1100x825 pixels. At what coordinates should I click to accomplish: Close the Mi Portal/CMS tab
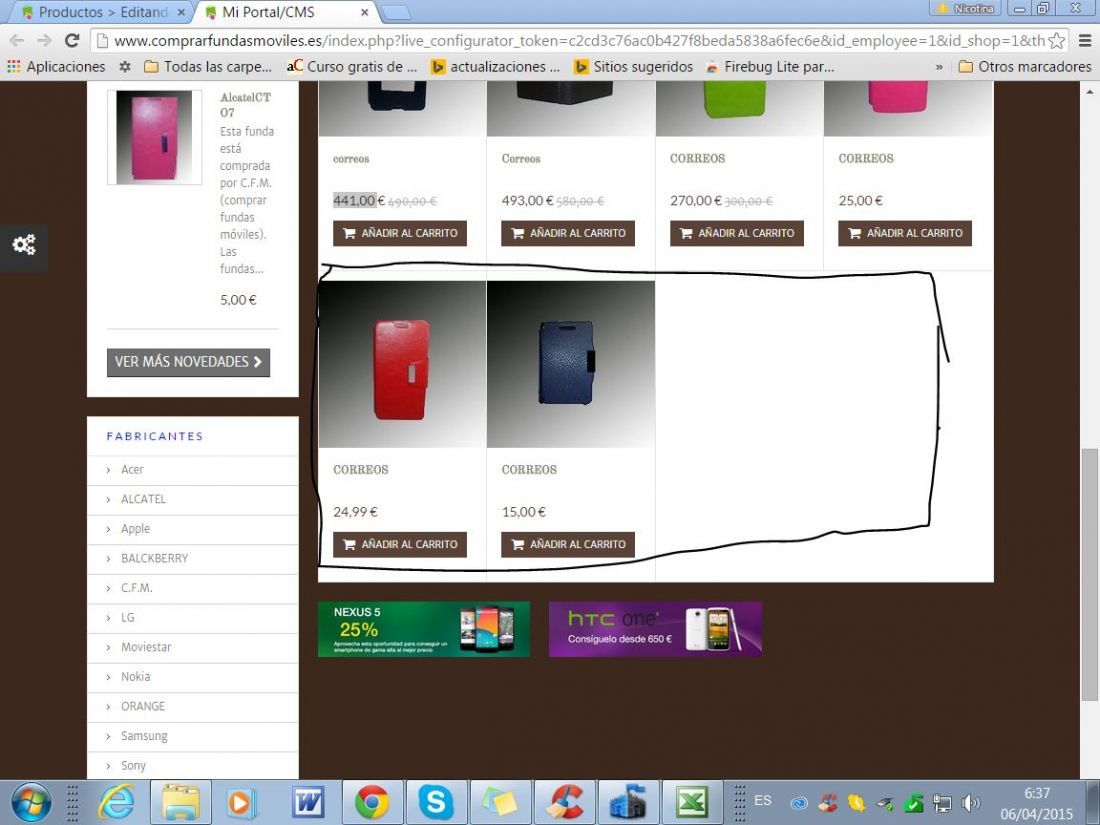coord(365,13)
